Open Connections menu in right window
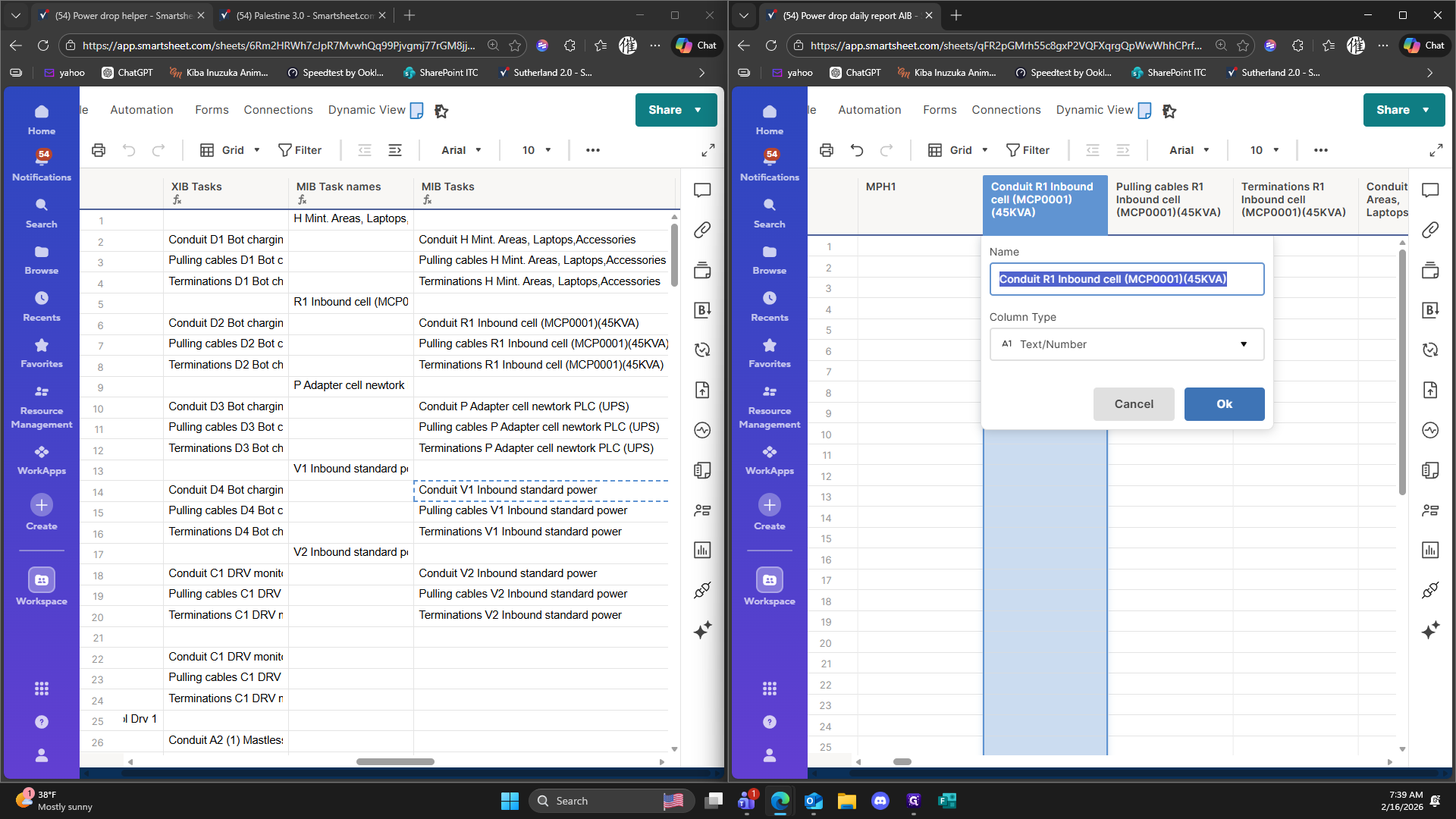The width and height of the screenshot is (1456, 819). (x=1006, y=110)
